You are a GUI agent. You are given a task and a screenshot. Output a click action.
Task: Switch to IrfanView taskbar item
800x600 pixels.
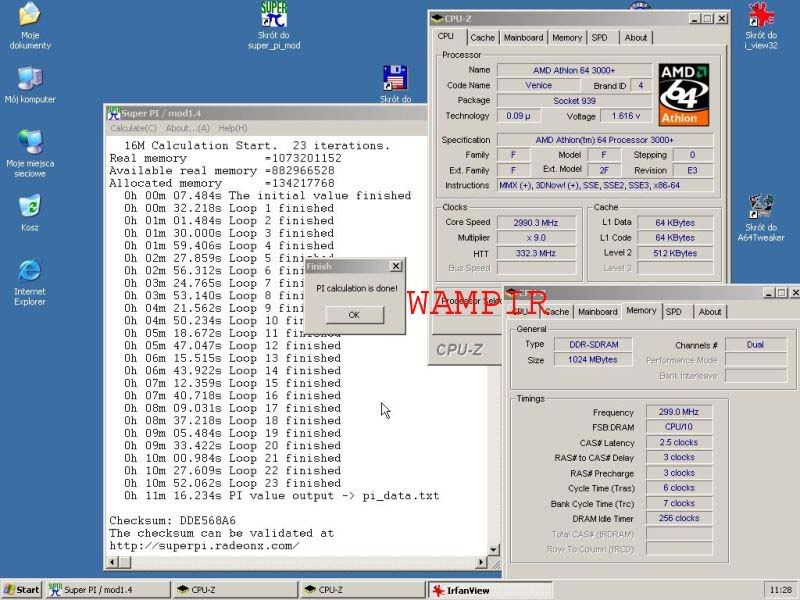[490, 590]
